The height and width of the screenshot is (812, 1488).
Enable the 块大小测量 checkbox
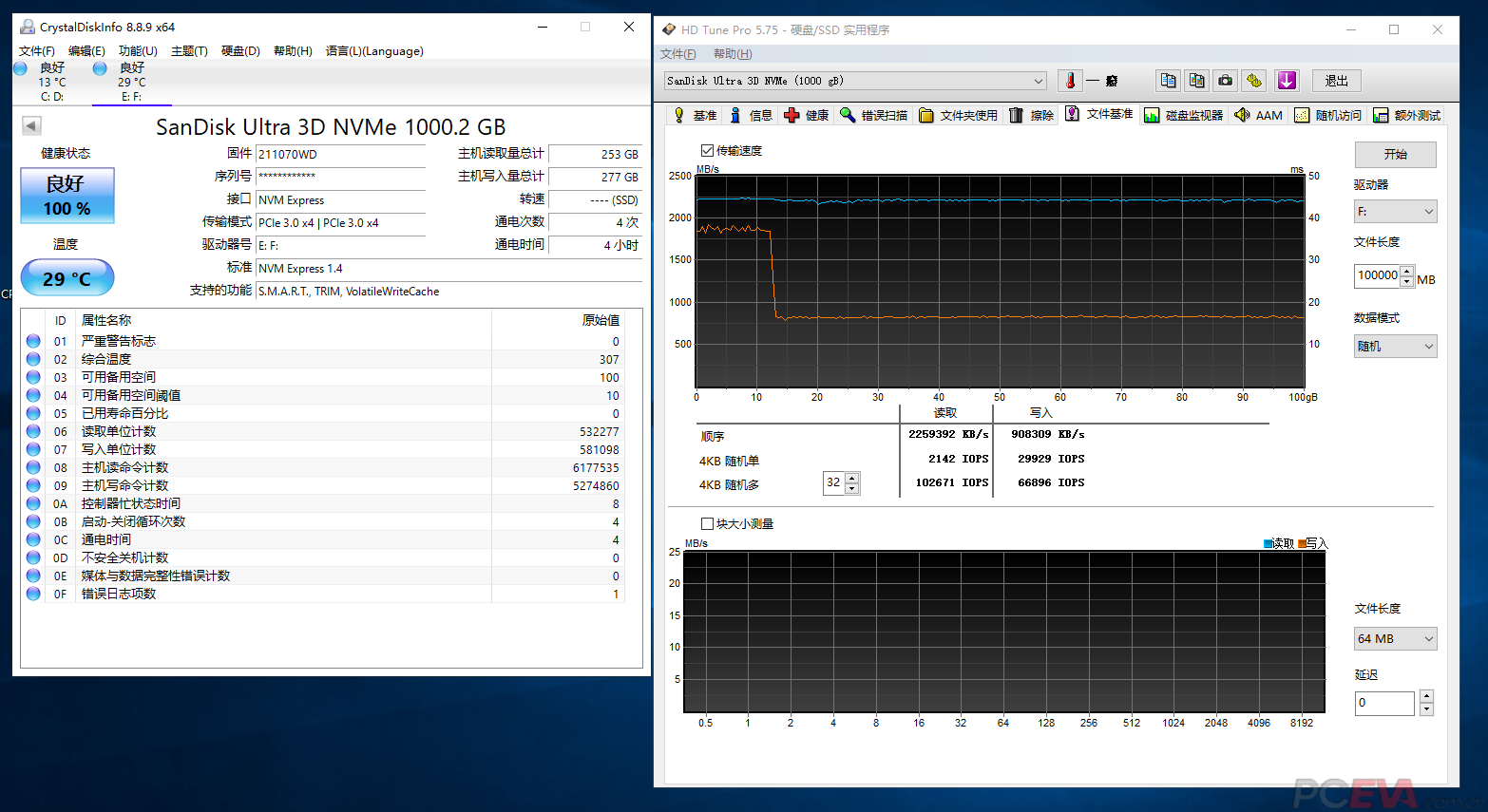point(707,523)
